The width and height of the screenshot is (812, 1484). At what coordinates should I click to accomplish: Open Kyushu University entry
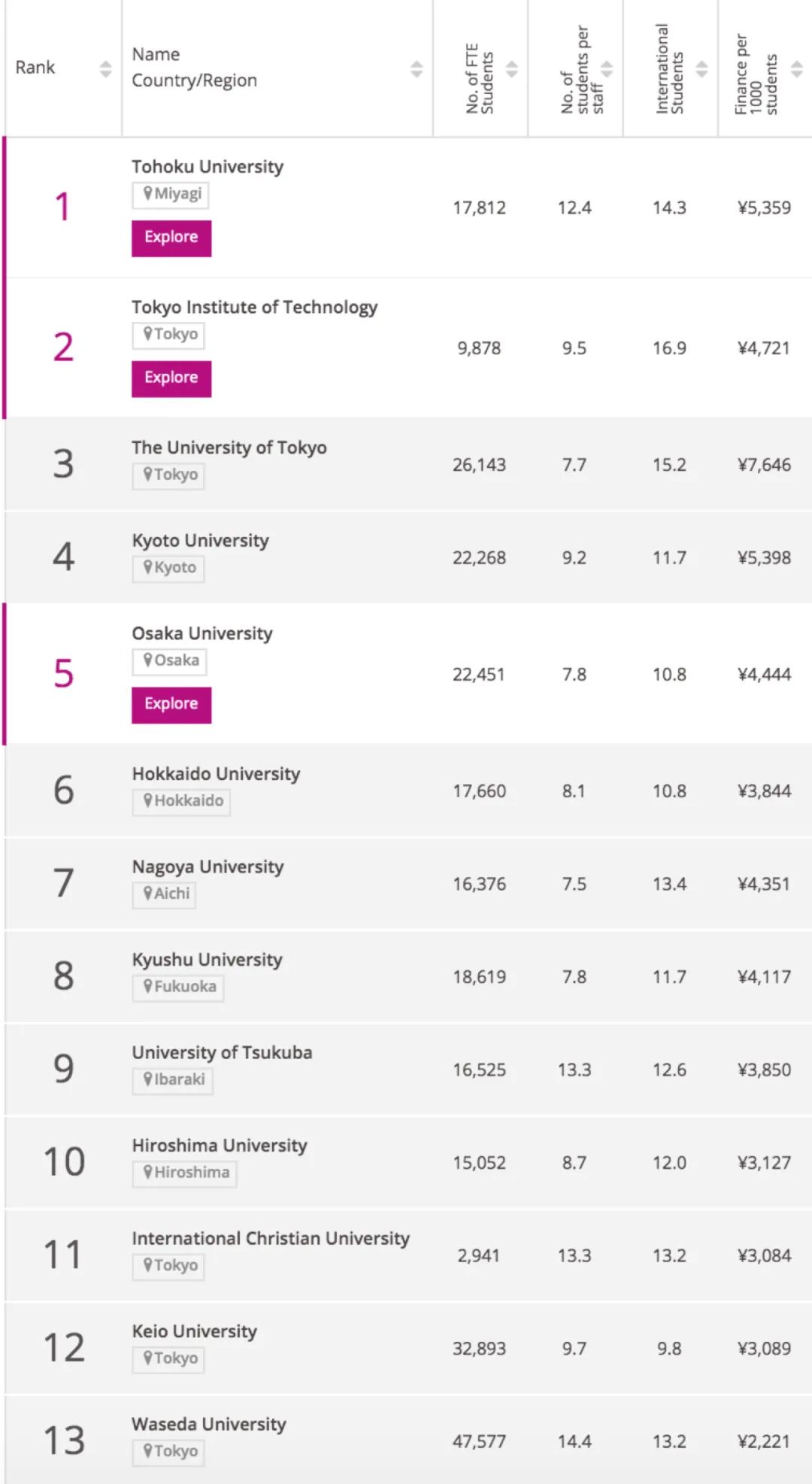point(207,960)
